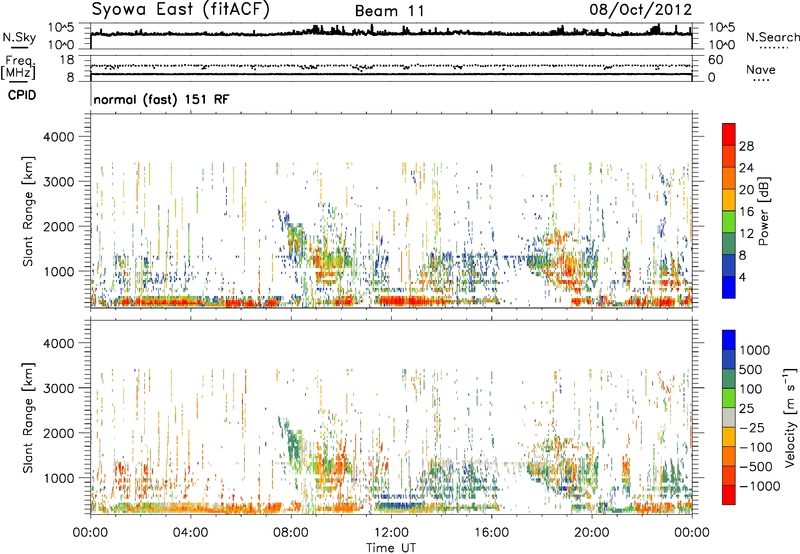The image size is (800, 554).
Task: Click the '28' power colorbar label
Action: click(x=746, y=146)
